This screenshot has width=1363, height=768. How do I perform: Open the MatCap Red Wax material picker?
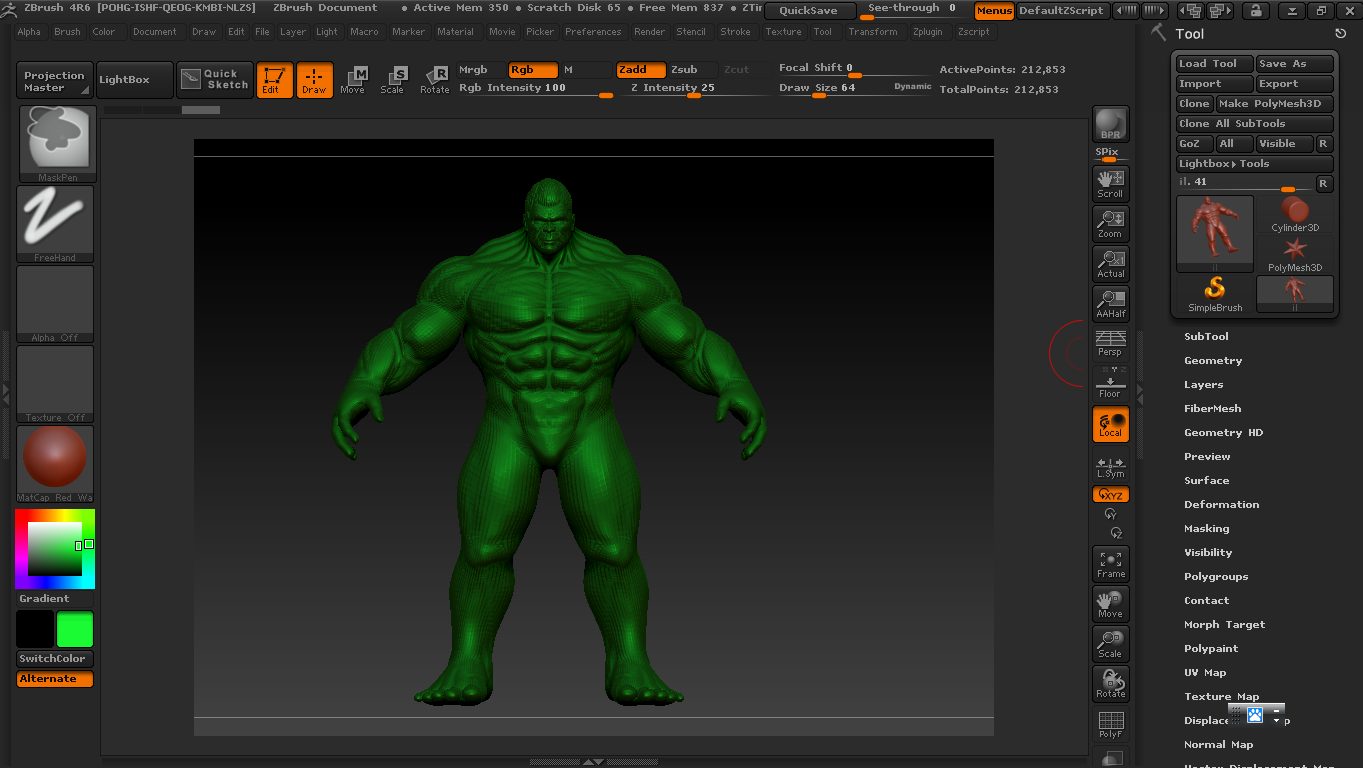click(55, 464)
